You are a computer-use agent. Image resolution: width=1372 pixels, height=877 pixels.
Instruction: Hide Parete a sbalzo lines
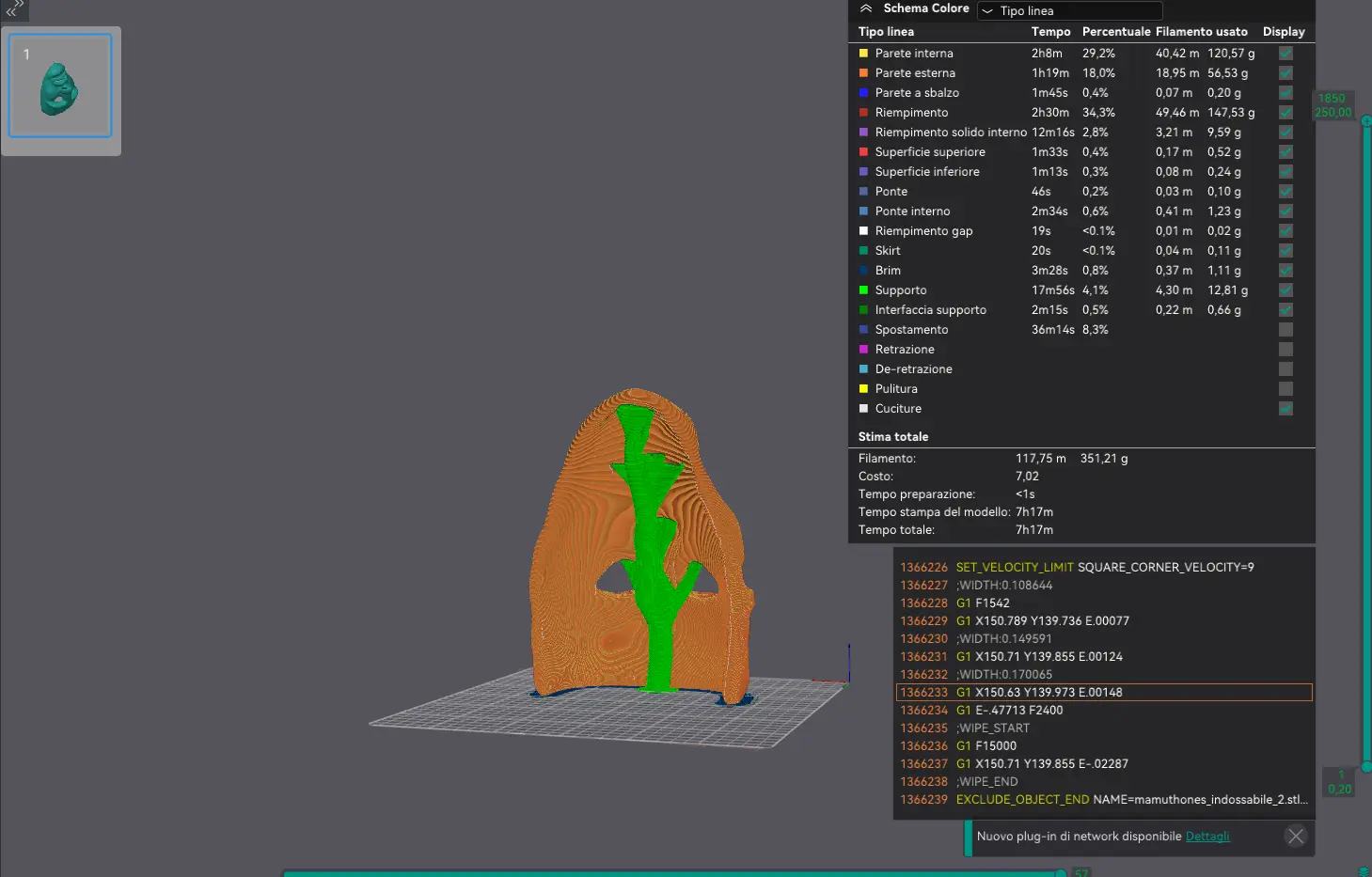tap(1285, 93)
